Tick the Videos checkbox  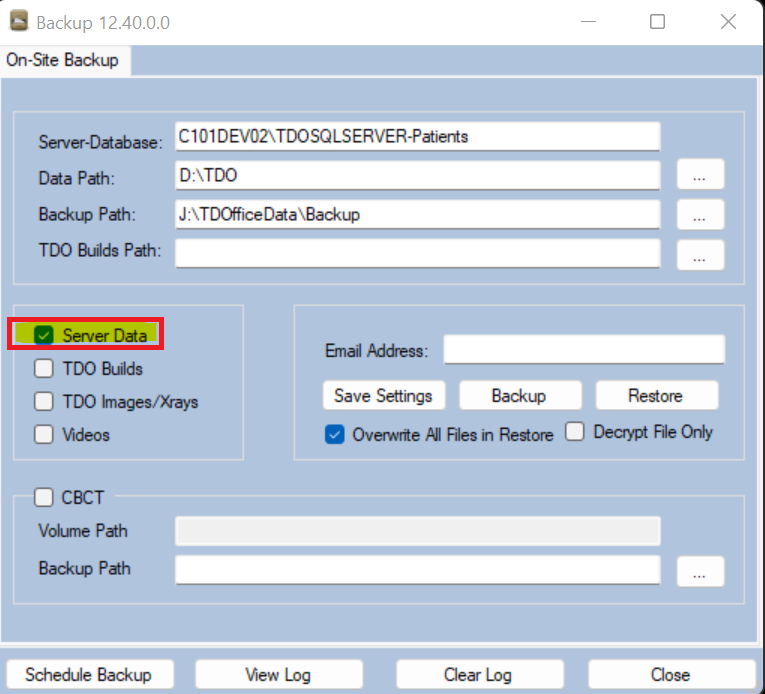[44, 435]
